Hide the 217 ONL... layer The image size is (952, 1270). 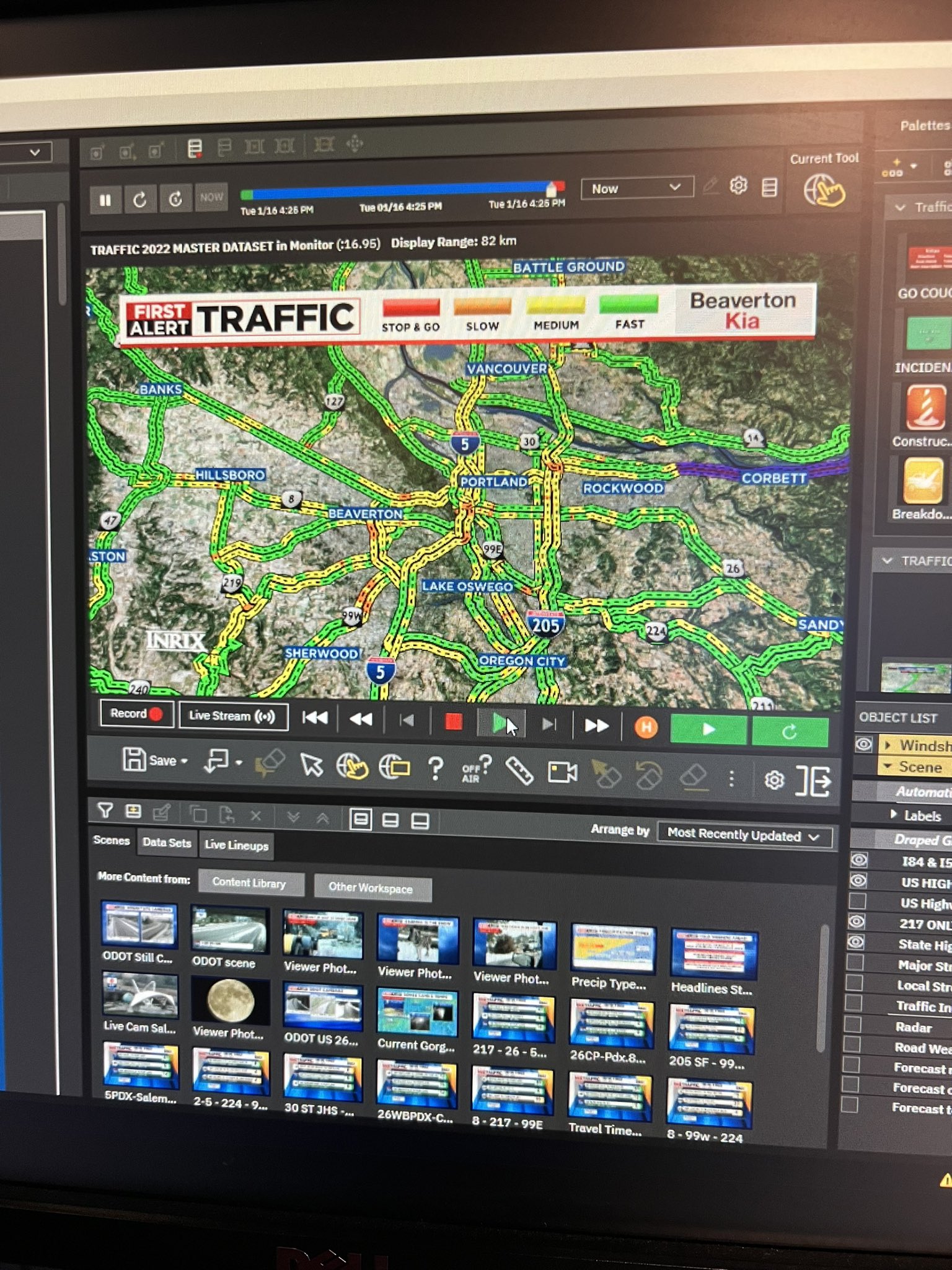point(857,922)
